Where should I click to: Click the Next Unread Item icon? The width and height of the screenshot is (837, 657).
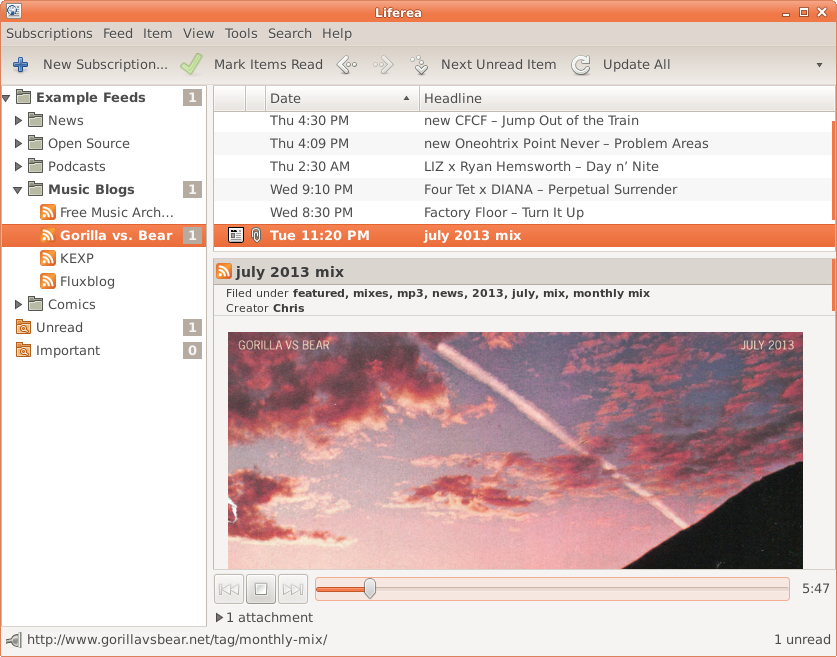click(x=420, y=65)
